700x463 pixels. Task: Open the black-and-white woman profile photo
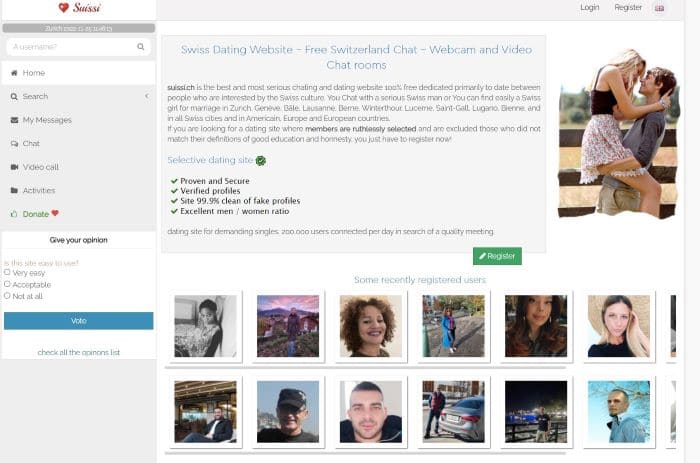pyautogui.click(x=205, y=326)
